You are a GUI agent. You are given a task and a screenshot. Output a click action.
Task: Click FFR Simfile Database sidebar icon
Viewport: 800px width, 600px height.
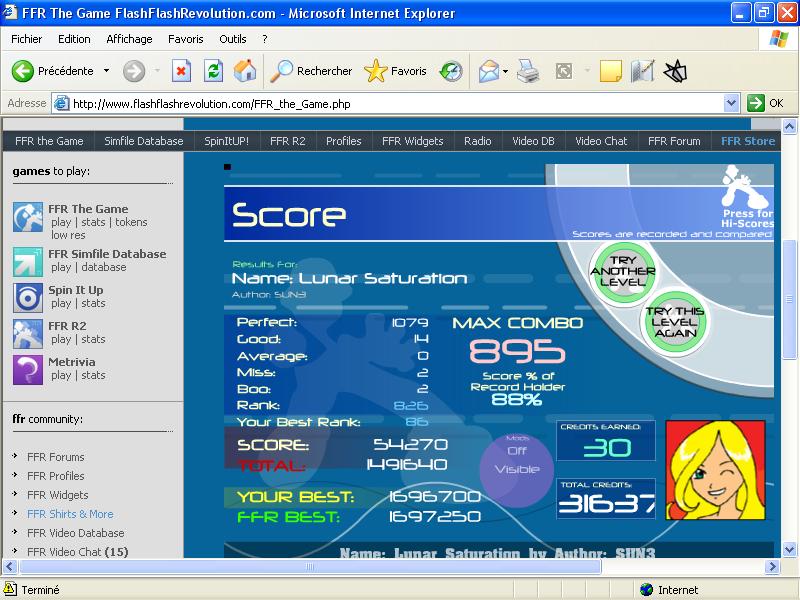point(28,262)
